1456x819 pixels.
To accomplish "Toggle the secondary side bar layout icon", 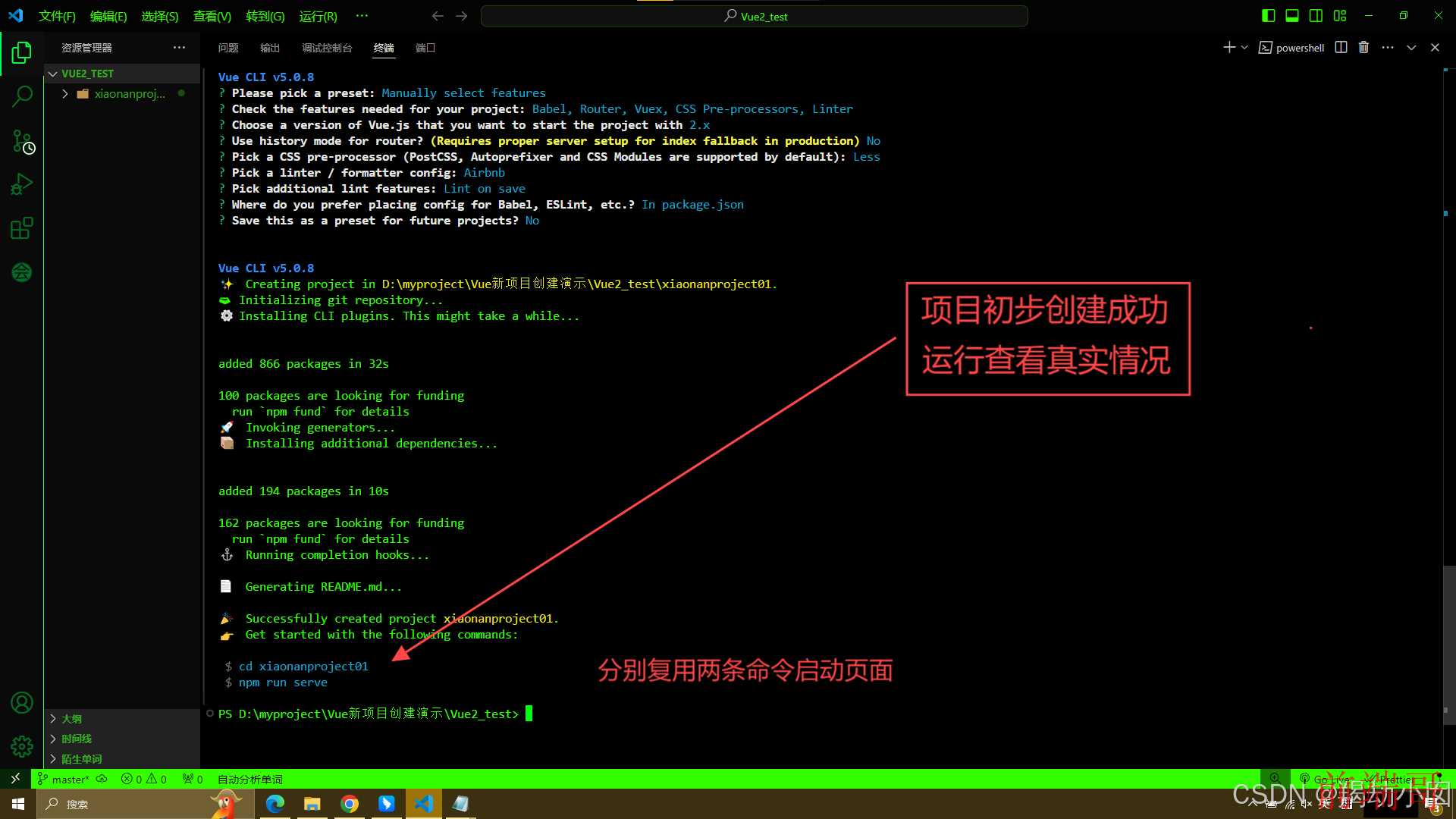I will tap(1316, 15).
